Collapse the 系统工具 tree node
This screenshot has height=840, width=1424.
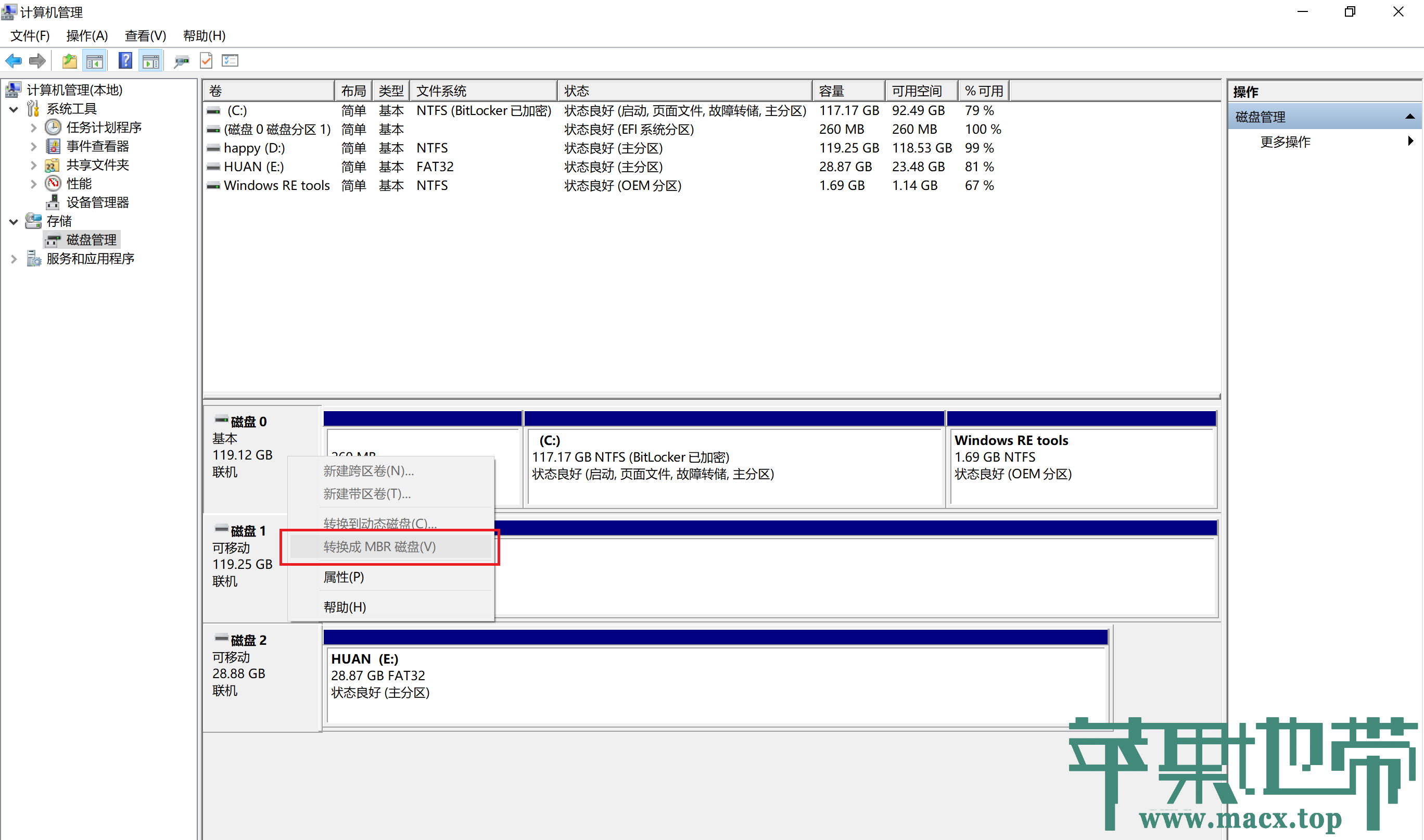(x=14, y=109)
